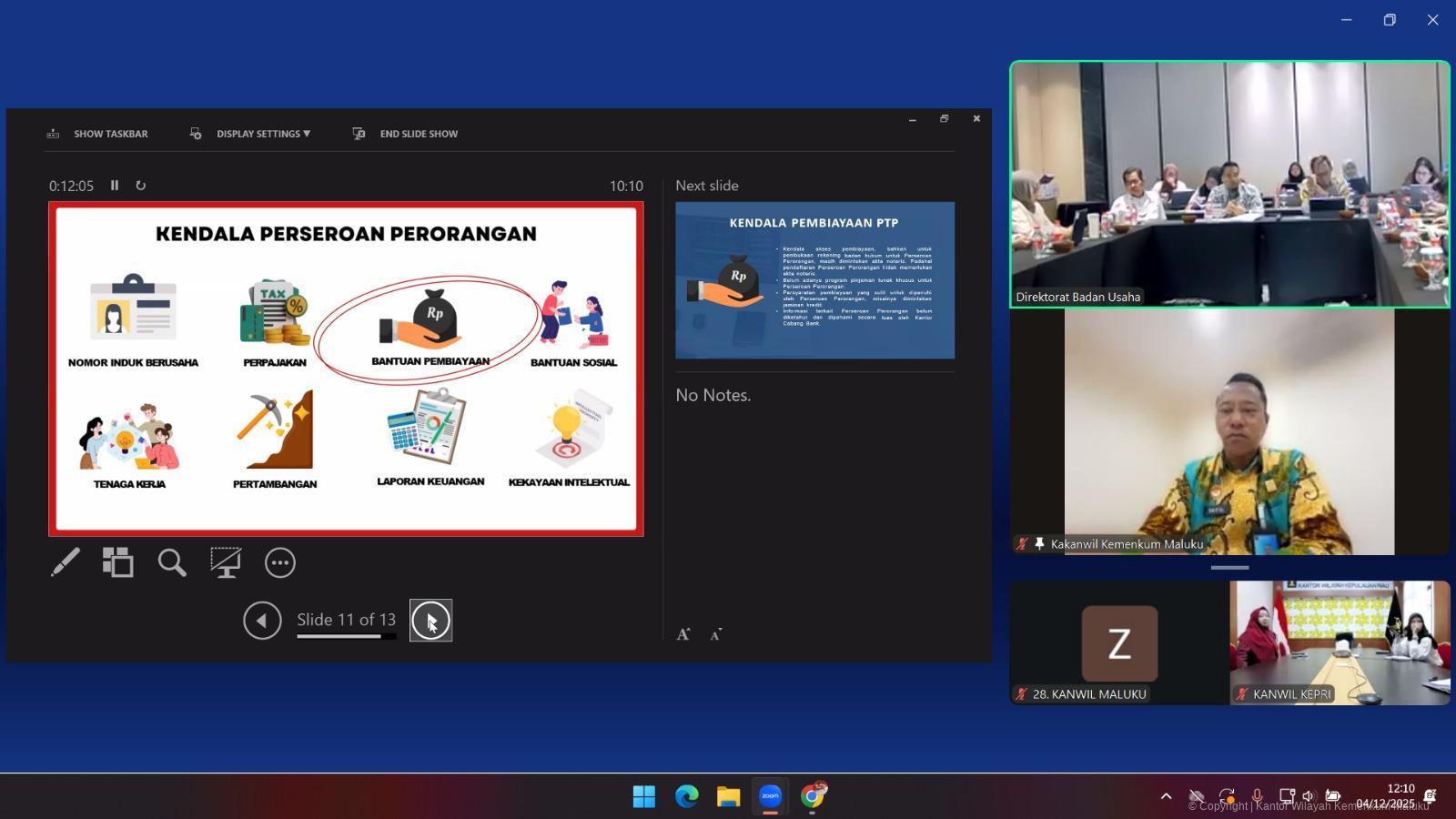This screenshot has height=819, width=1456.
Task: Click the zoom into slide magnifier
Action: 171,562
